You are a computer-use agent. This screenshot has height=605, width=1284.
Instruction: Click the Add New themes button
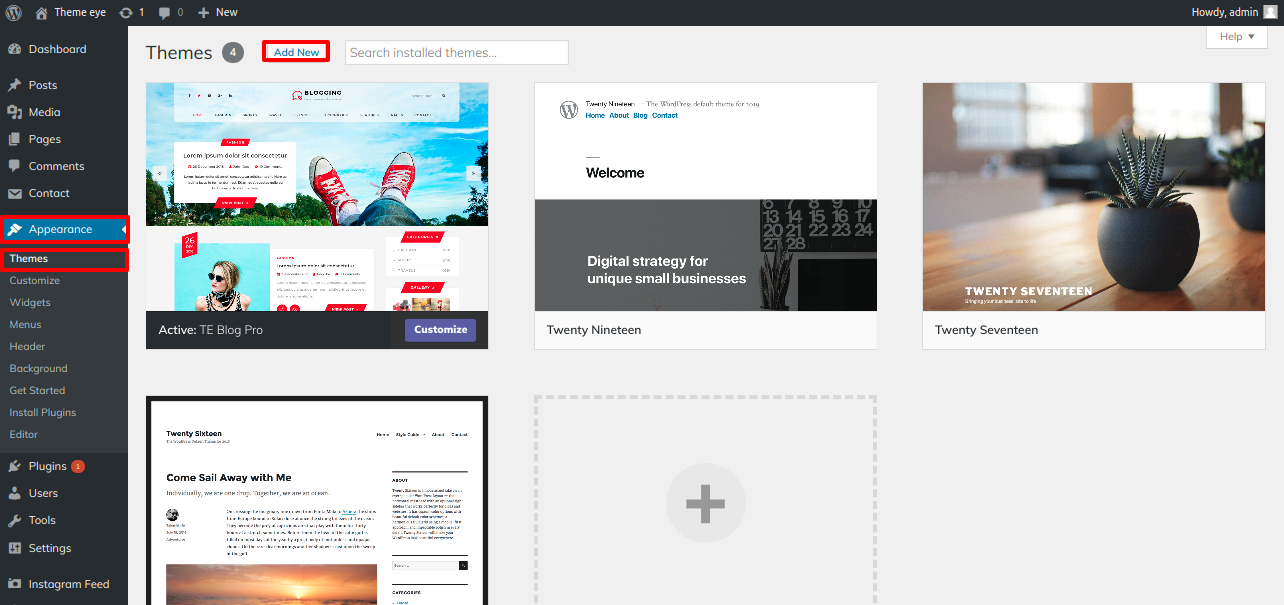click(x=296, y=52)
